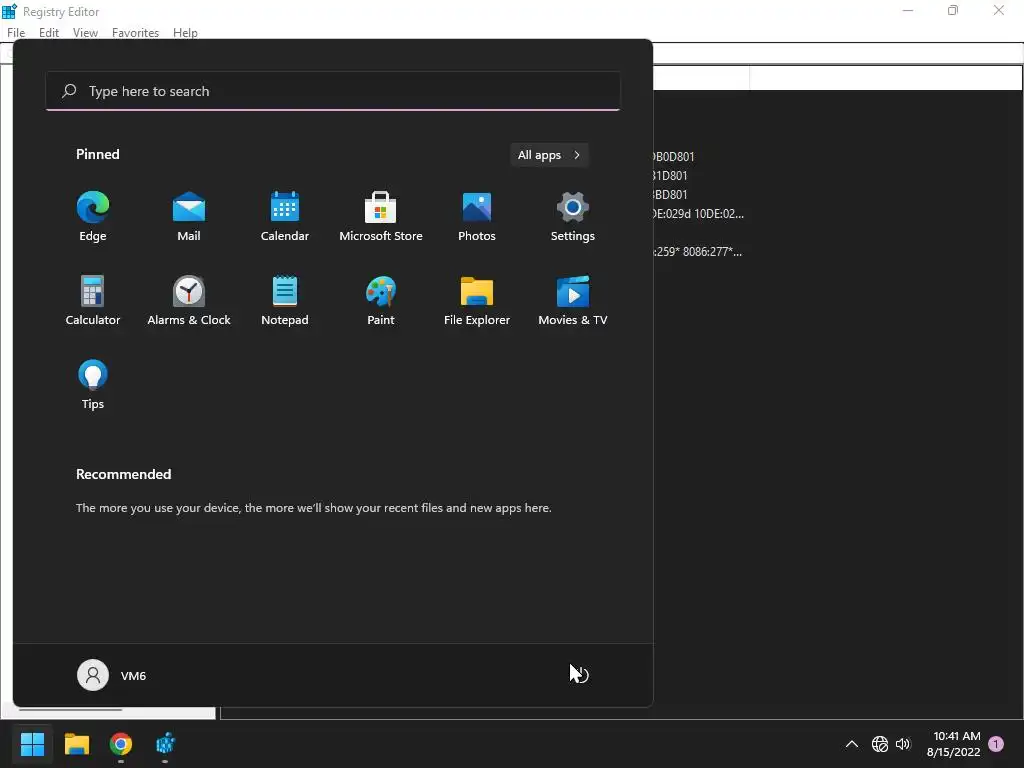Screen dimensions: 1024x768
Task: Open Registry Editor File menu
Action: pyautogui.click(x=16, y=33)
